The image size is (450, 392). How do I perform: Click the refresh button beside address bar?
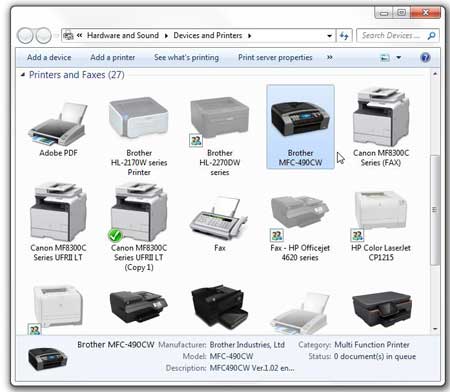click(344, 35)
